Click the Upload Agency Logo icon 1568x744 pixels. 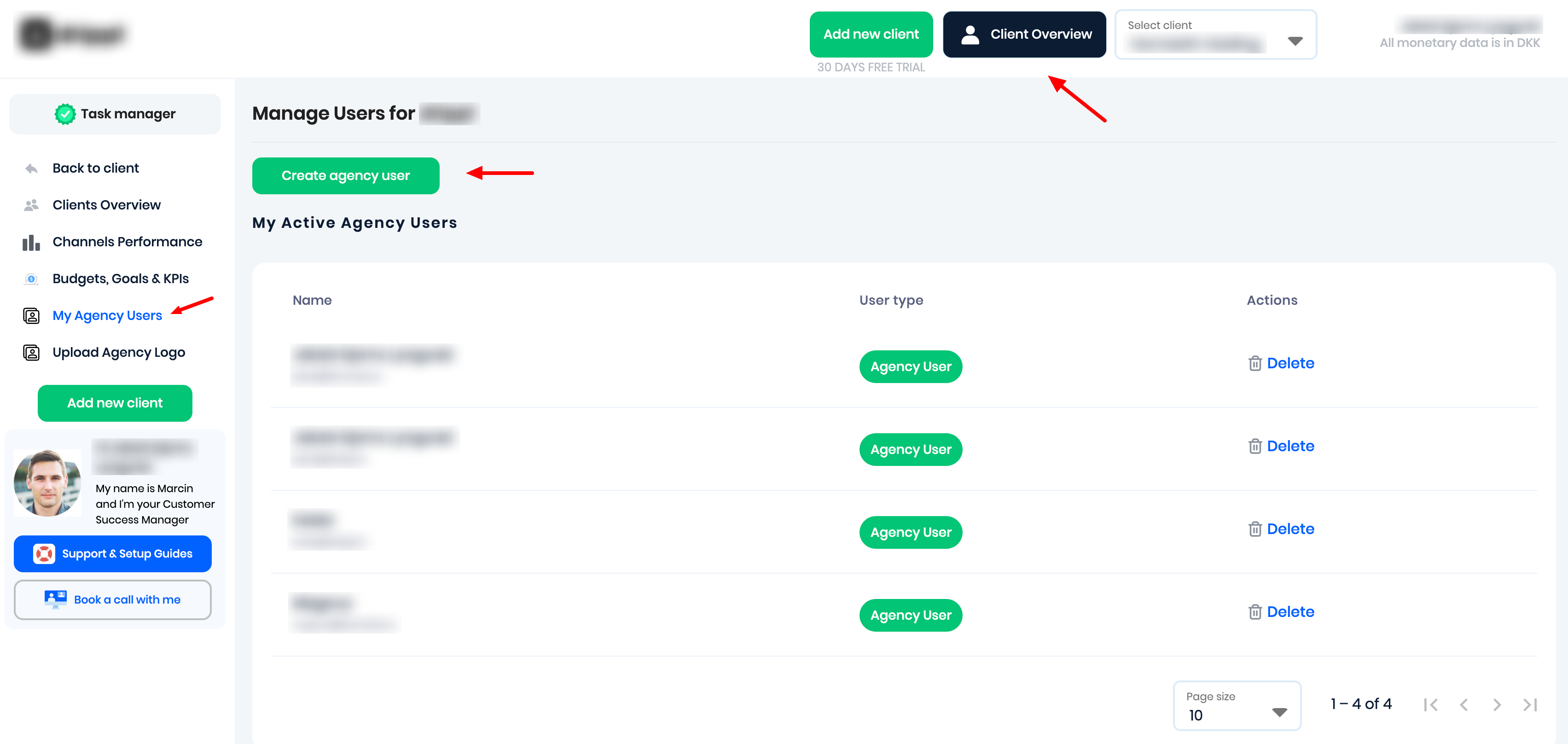pos(31,353)
